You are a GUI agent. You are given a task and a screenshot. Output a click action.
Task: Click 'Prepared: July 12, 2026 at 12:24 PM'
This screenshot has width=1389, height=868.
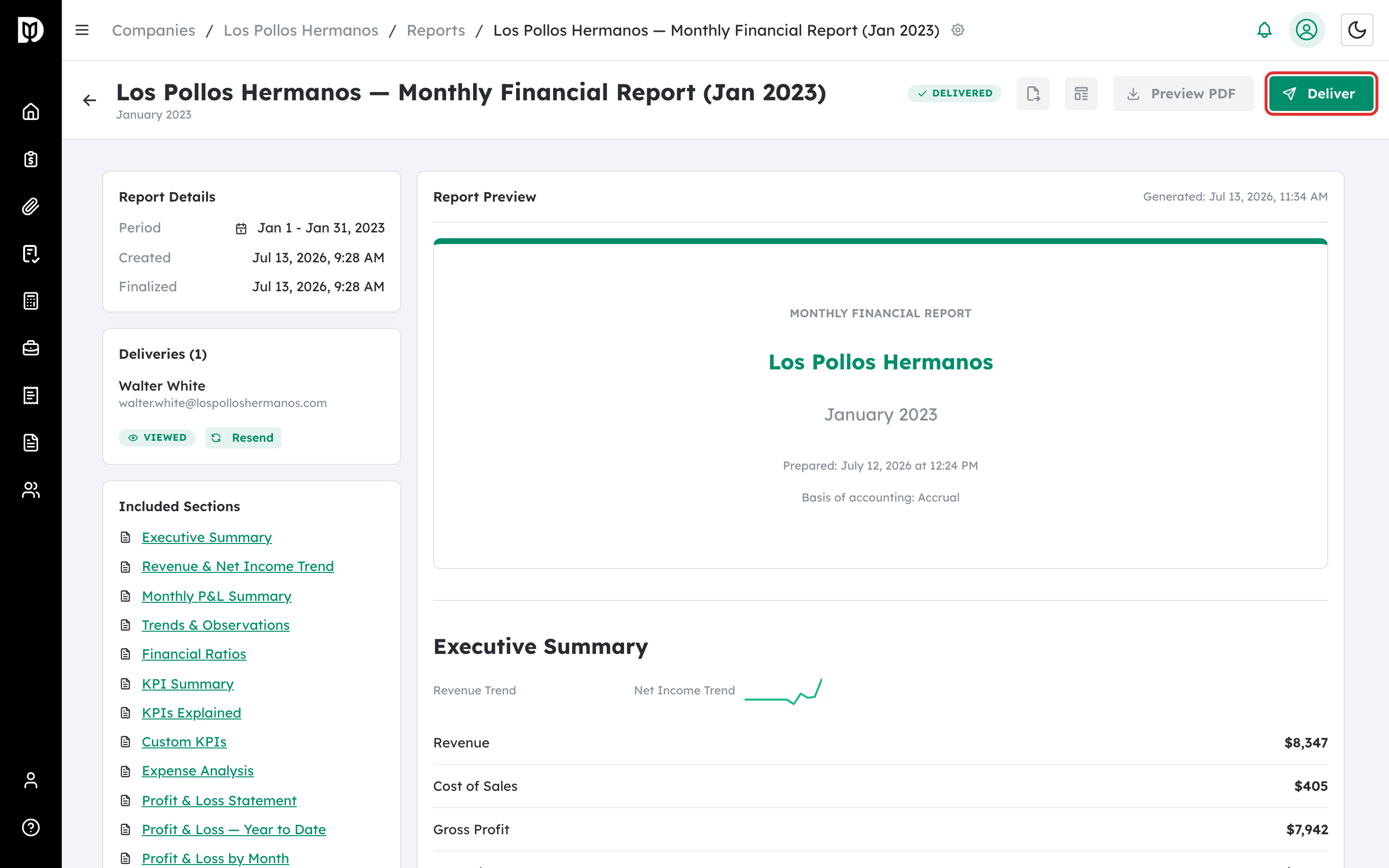point(881,465)
